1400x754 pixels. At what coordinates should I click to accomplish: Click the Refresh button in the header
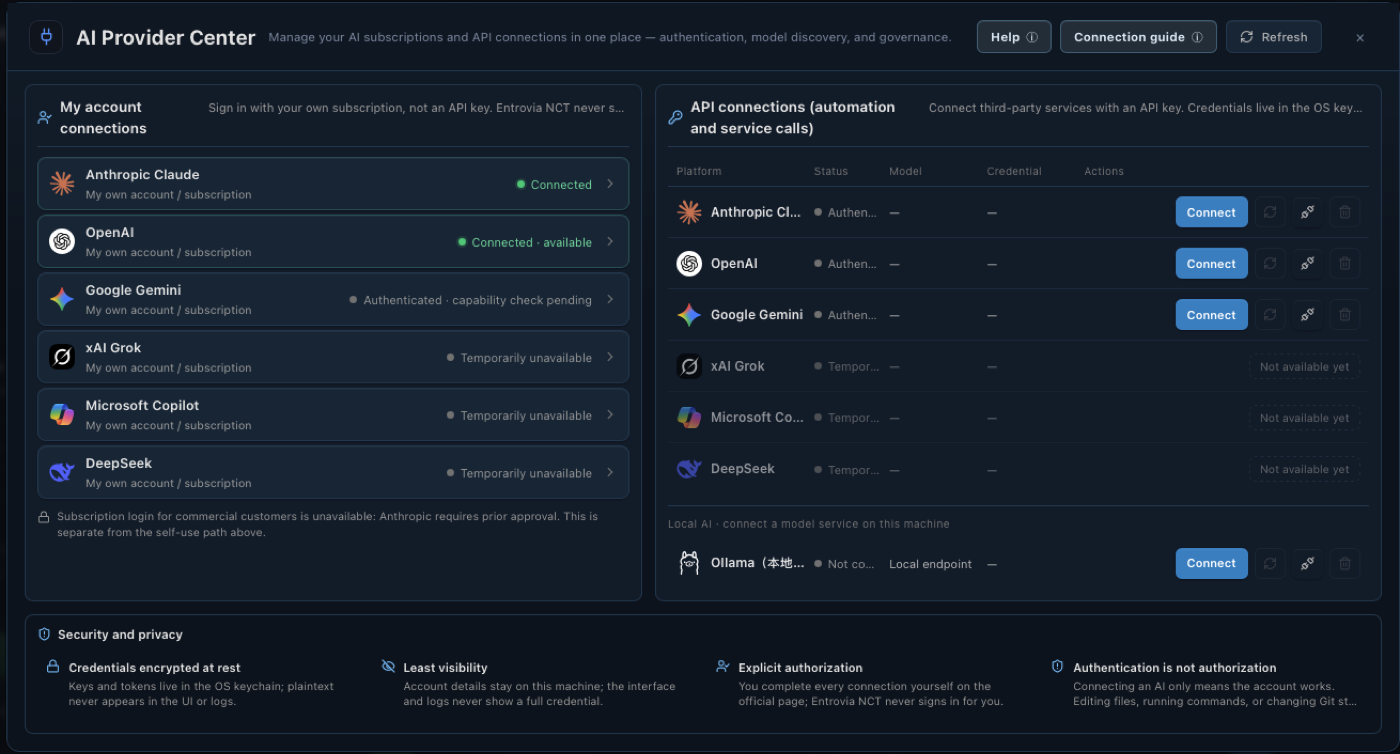click(1274, 37)
